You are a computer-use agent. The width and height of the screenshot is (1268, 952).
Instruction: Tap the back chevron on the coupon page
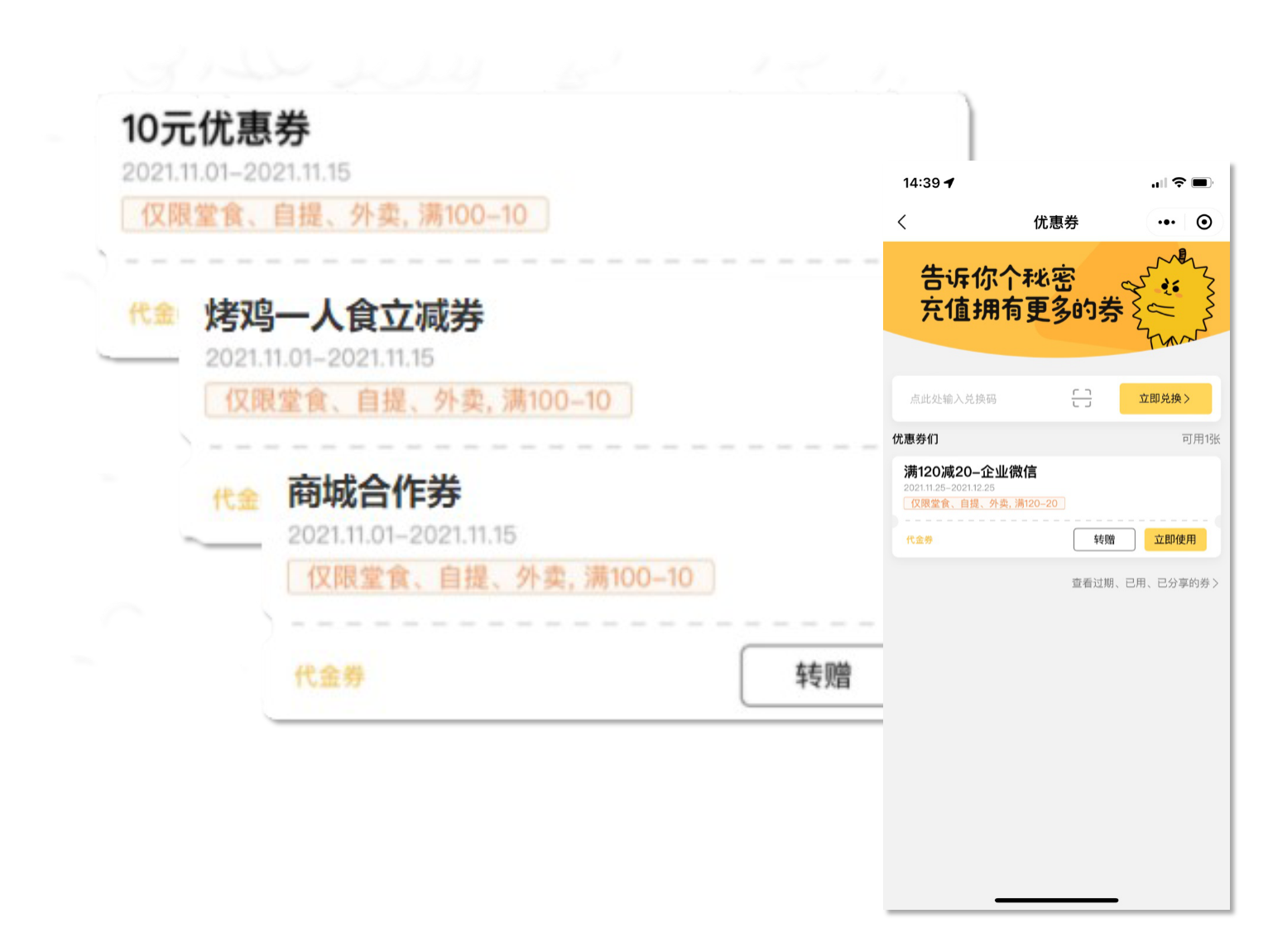click(902, 222)
